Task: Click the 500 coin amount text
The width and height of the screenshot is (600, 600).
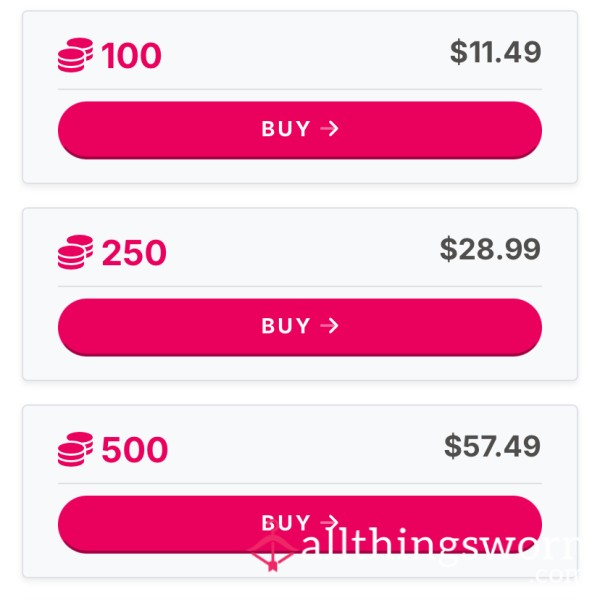Action: [x=135, y=450]
